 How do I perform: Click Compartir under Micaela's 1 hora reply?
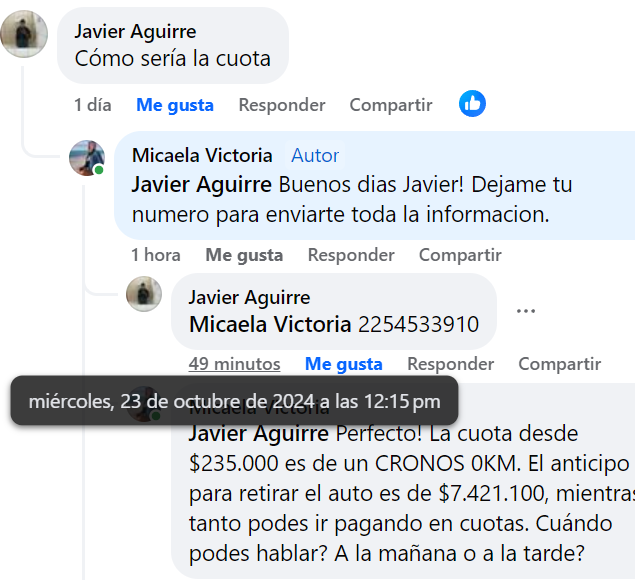click(460, 255)
